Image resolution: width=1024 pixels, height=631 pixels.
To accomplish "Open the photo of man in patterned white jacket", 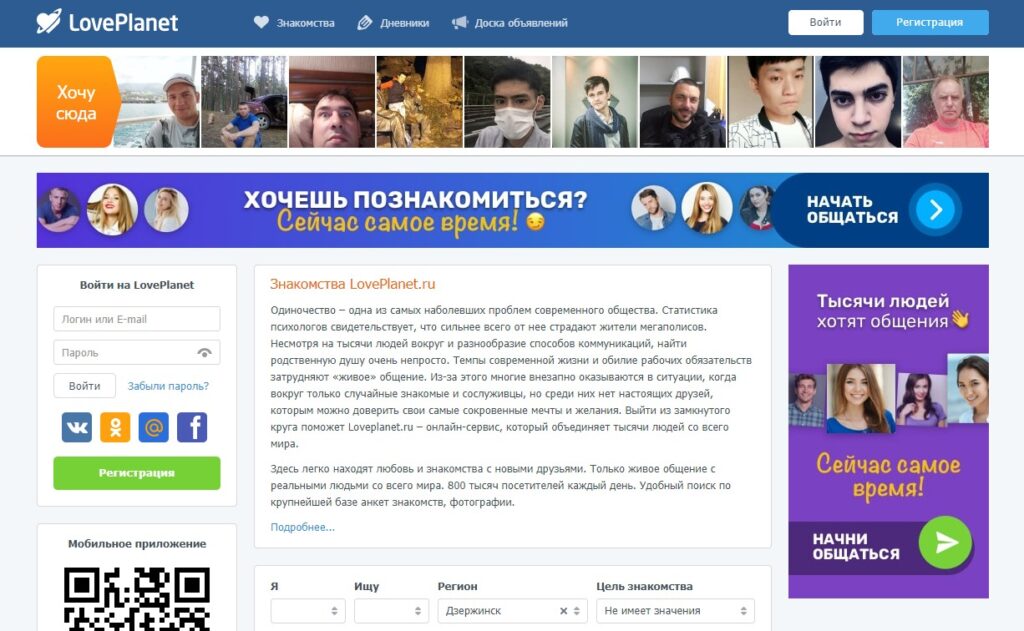I will pos(771,102).
